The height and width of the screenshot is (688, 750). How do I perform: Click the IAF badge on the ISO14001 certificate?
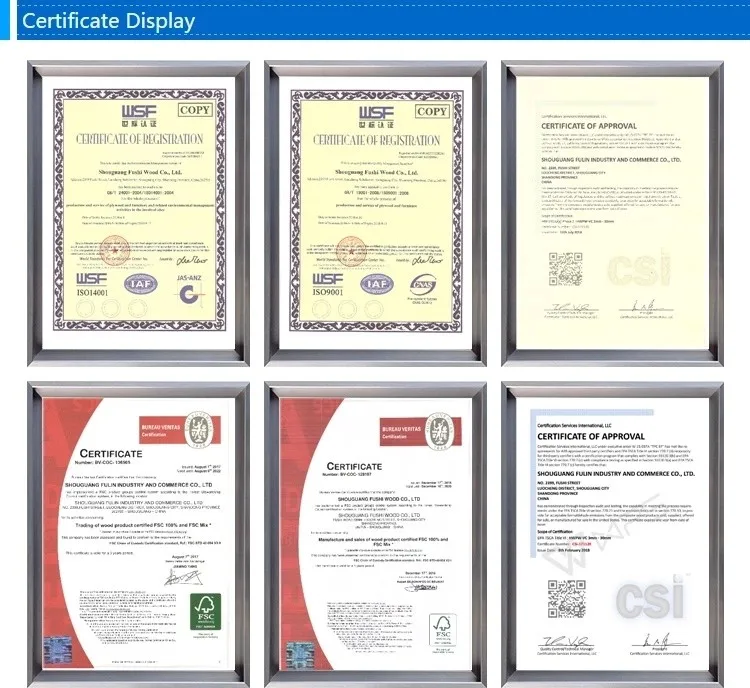click(x=141, y=284)
